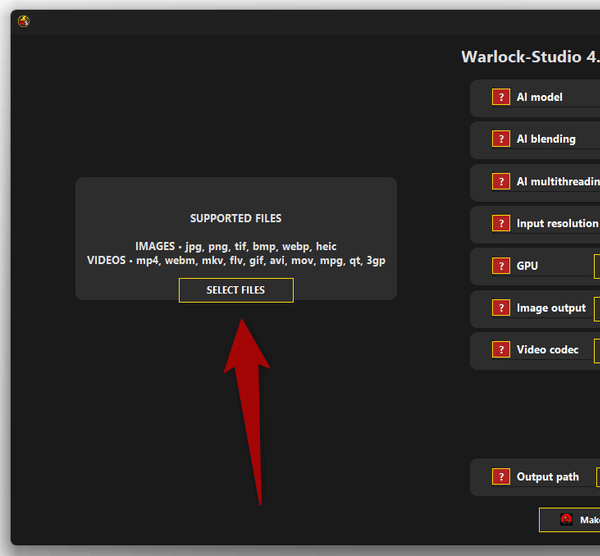Click the supported IMAGES formats line

click(x=236, y=246)
